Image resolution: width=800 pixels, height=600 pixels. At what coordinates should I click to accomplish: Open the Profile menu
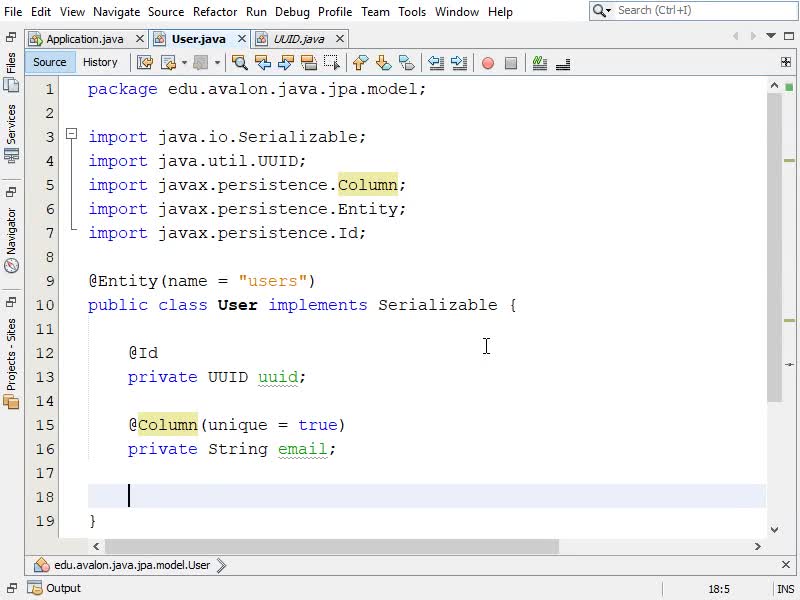335,12
